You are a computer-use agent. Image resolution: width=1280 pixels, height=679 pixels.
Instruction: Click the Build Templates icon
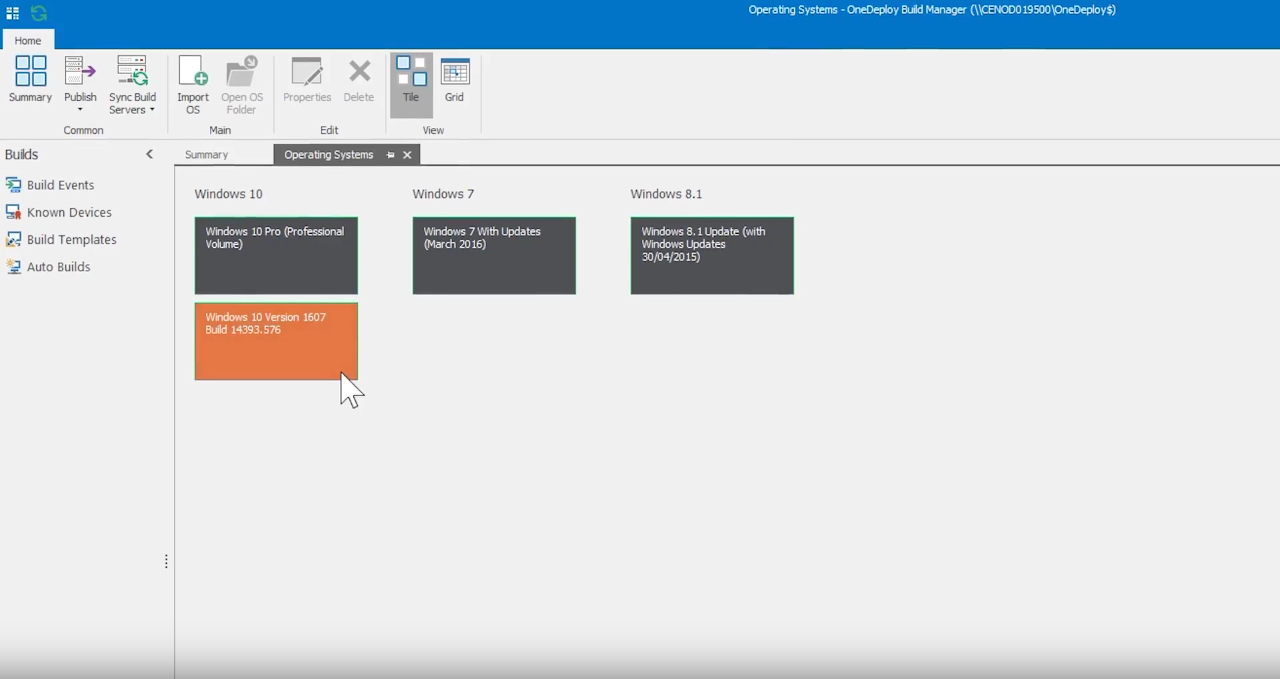point(13,240)
